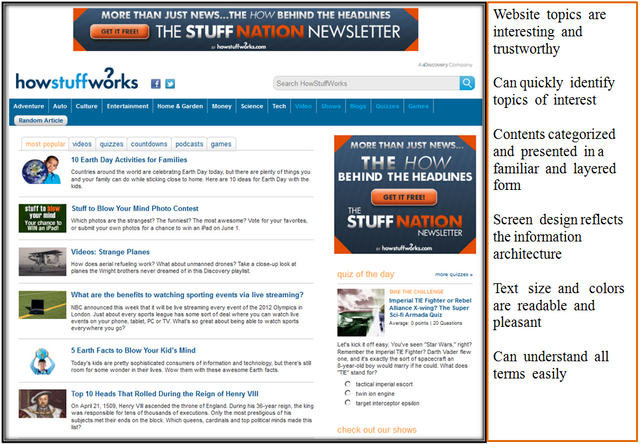Open the Tech navigation item

[279, 106]
